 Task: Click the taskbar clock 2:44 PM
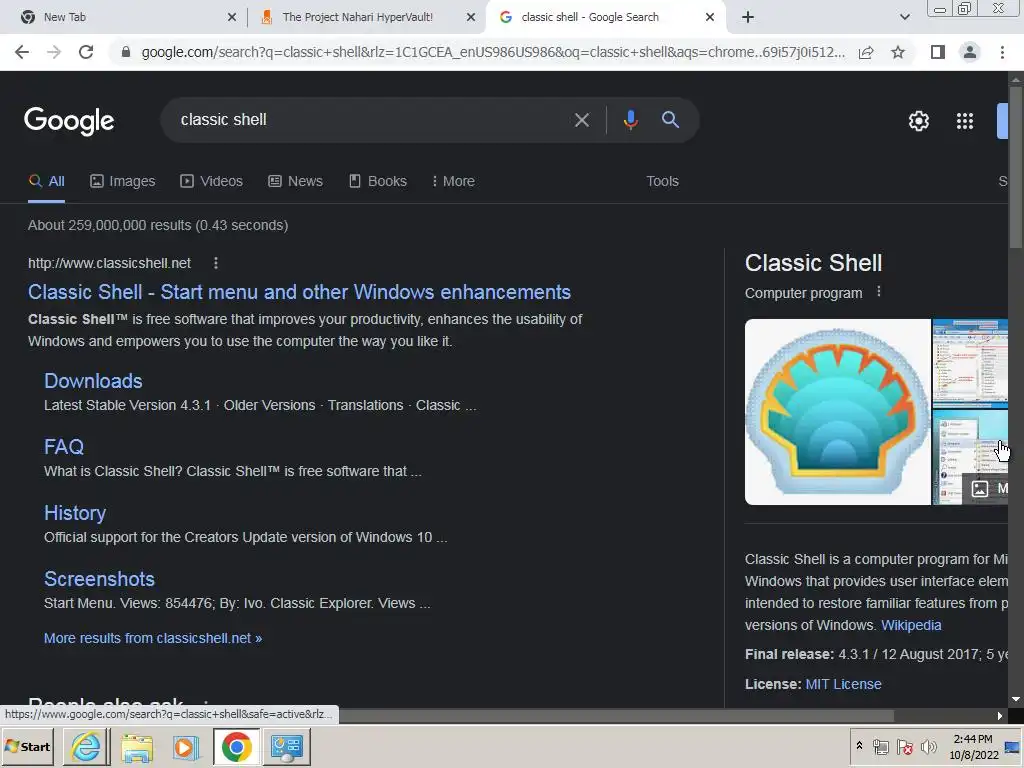973,746
